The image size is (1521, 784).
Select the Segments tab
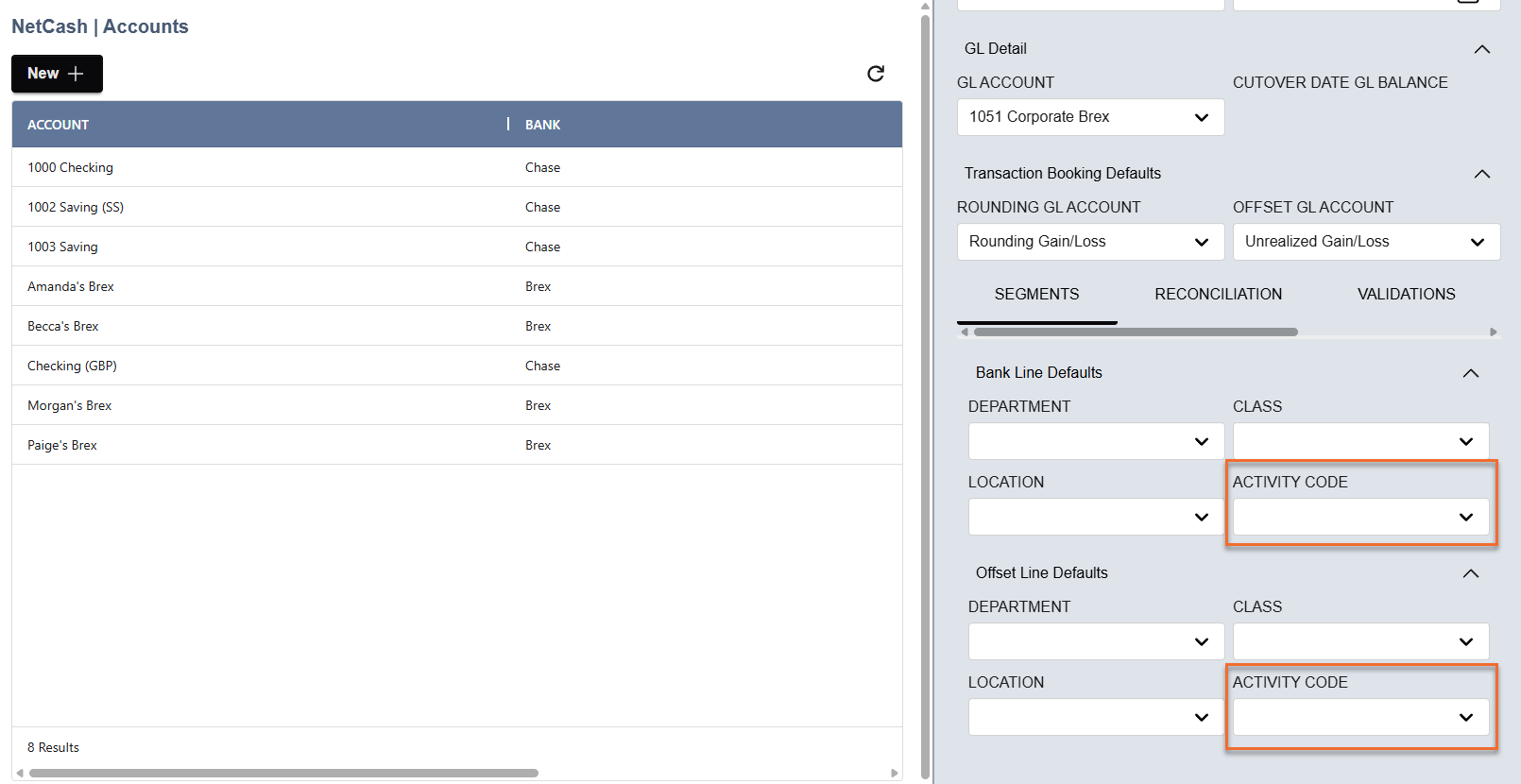[x=1036, y=295]
